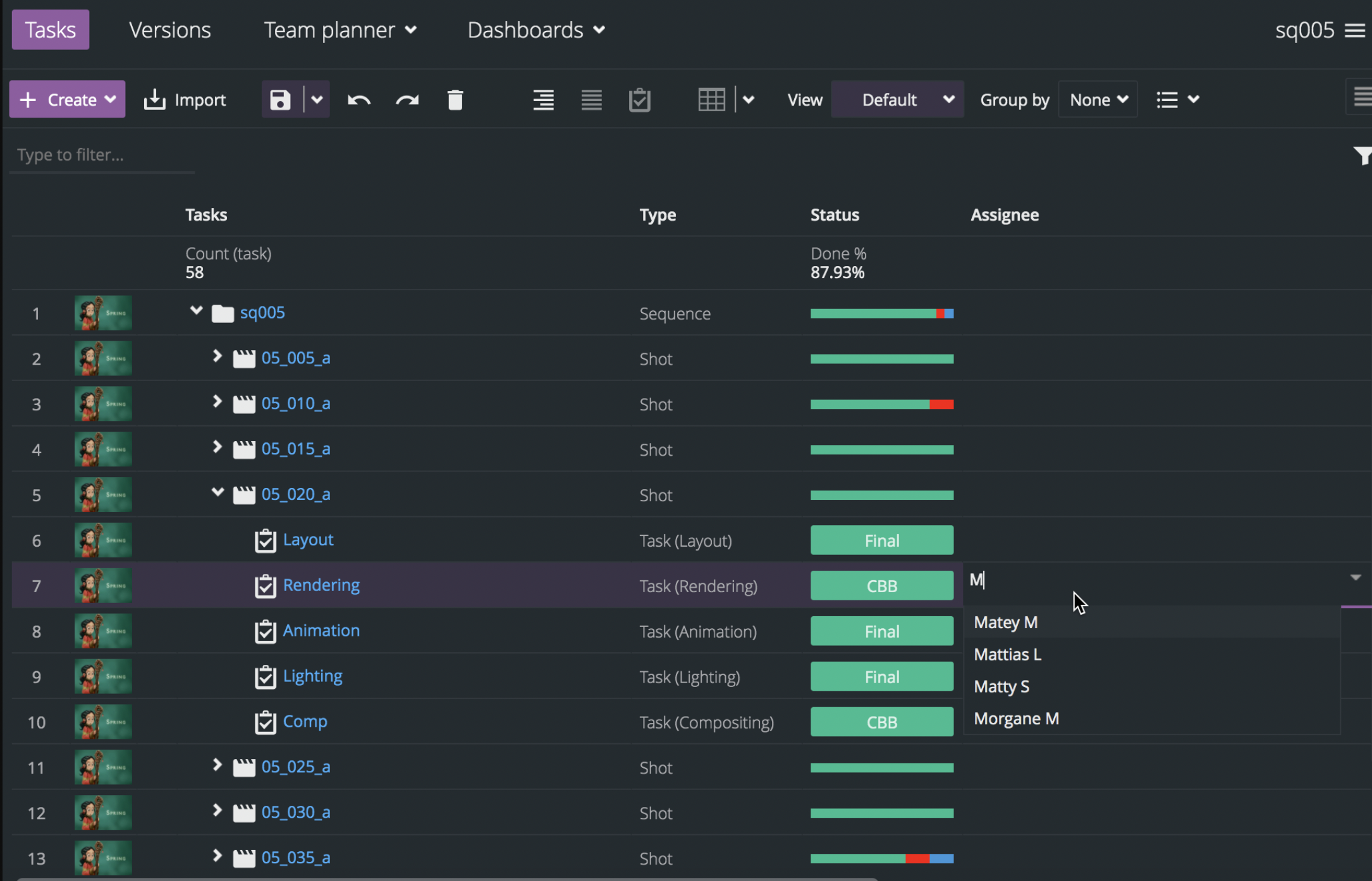Click the Save spreadsheet icon

click(279, 99)
